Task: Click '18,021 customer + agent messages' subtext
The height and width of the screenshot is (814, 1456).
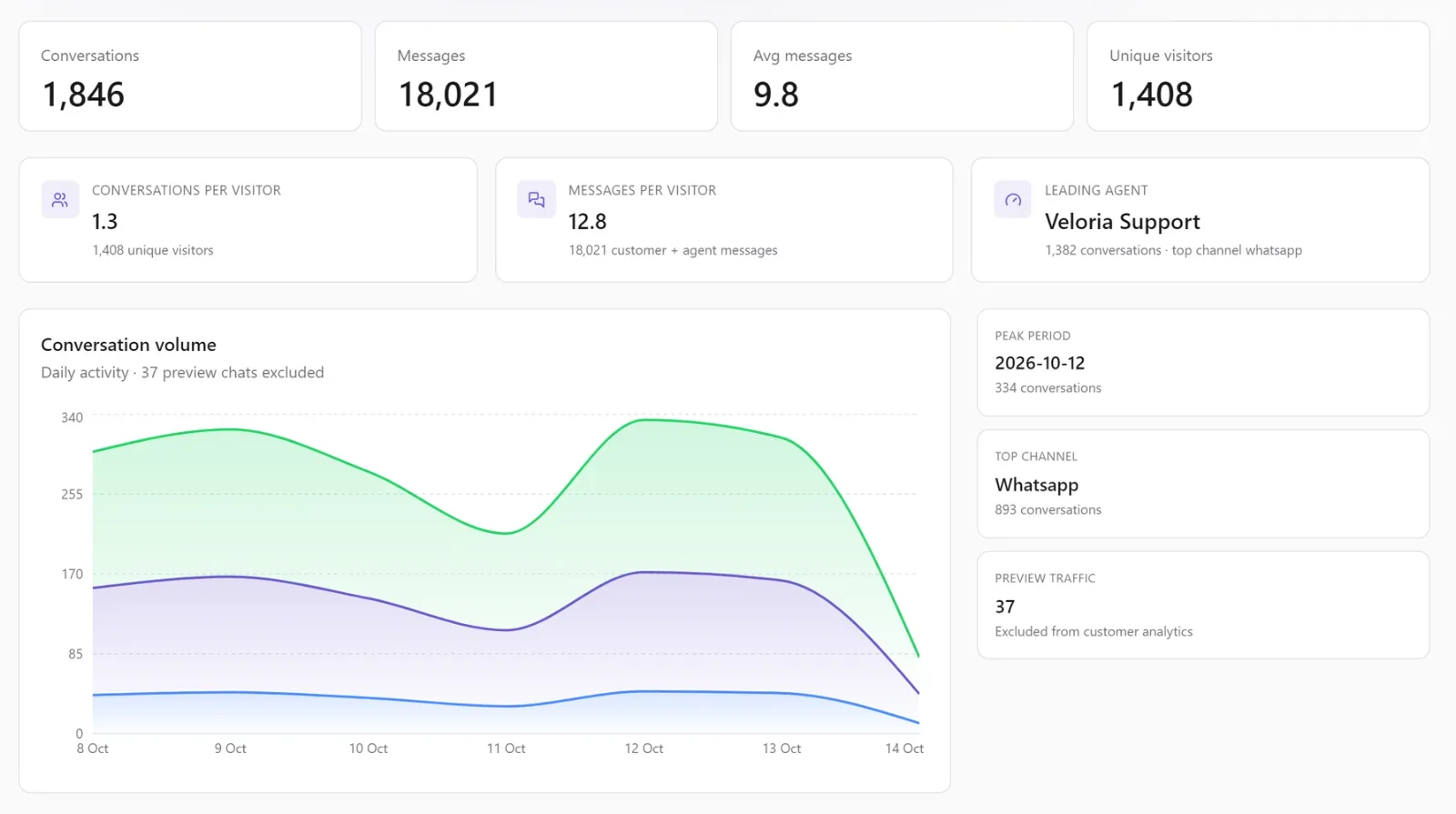Action: pos(673,250)
